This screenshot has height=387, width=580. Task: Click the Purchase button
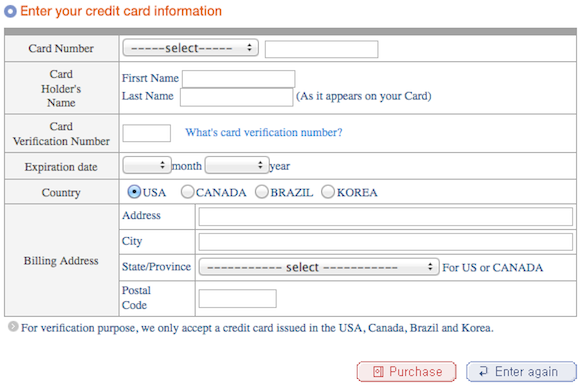(x=406, y=371)
